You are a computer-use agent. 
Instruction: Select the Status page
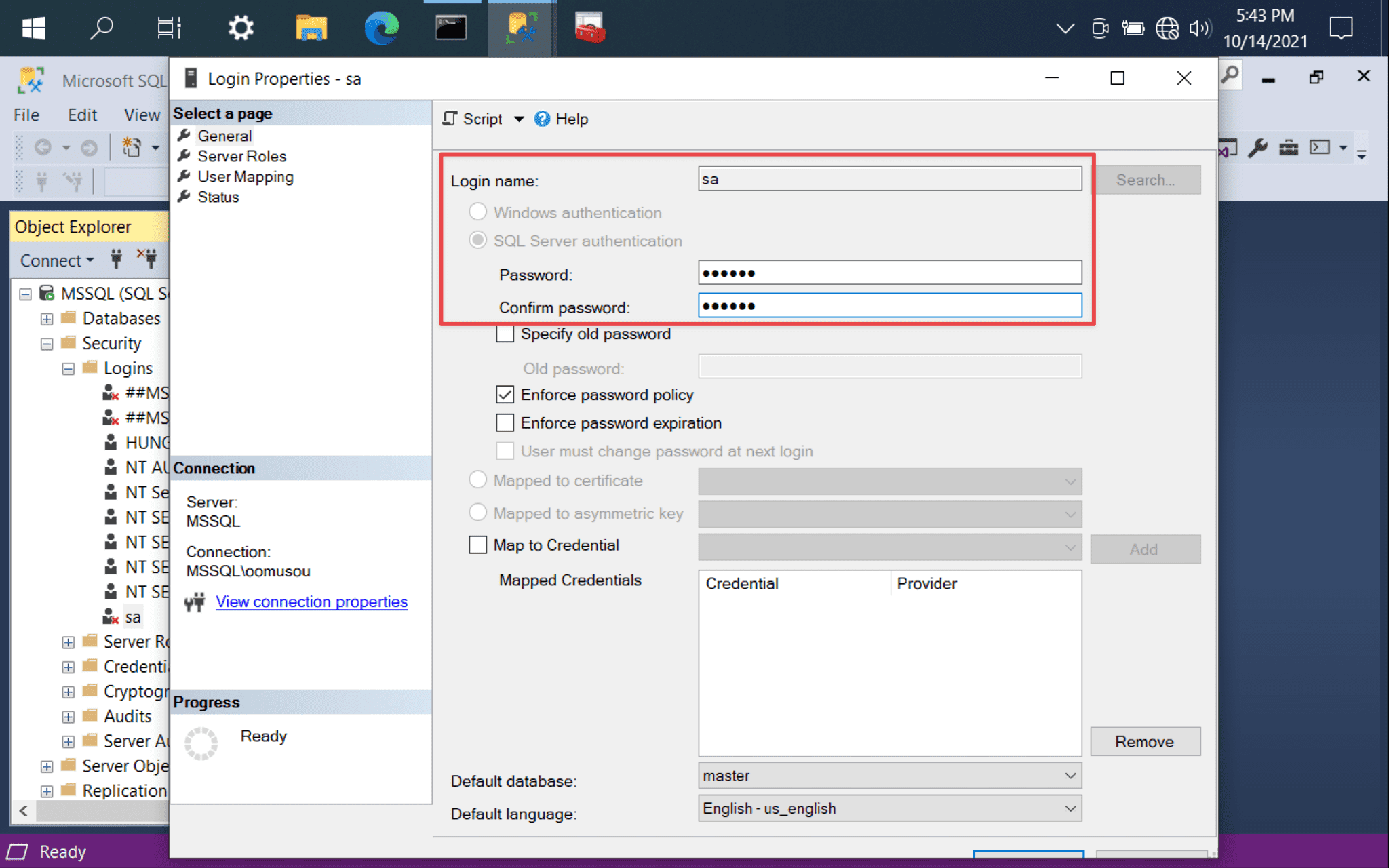218,197
